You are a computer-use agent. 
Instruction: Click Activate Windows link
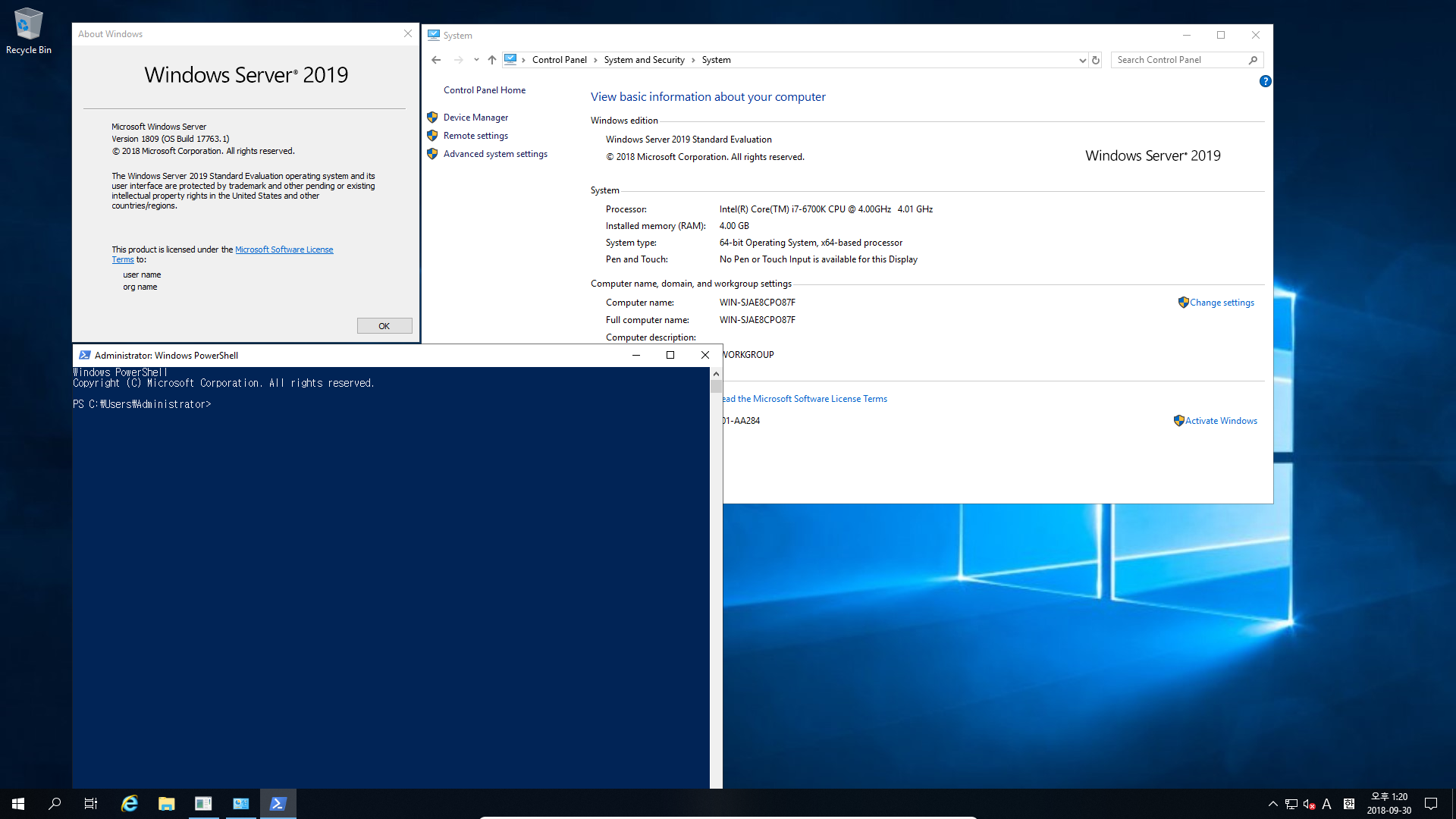[1221, 421]
